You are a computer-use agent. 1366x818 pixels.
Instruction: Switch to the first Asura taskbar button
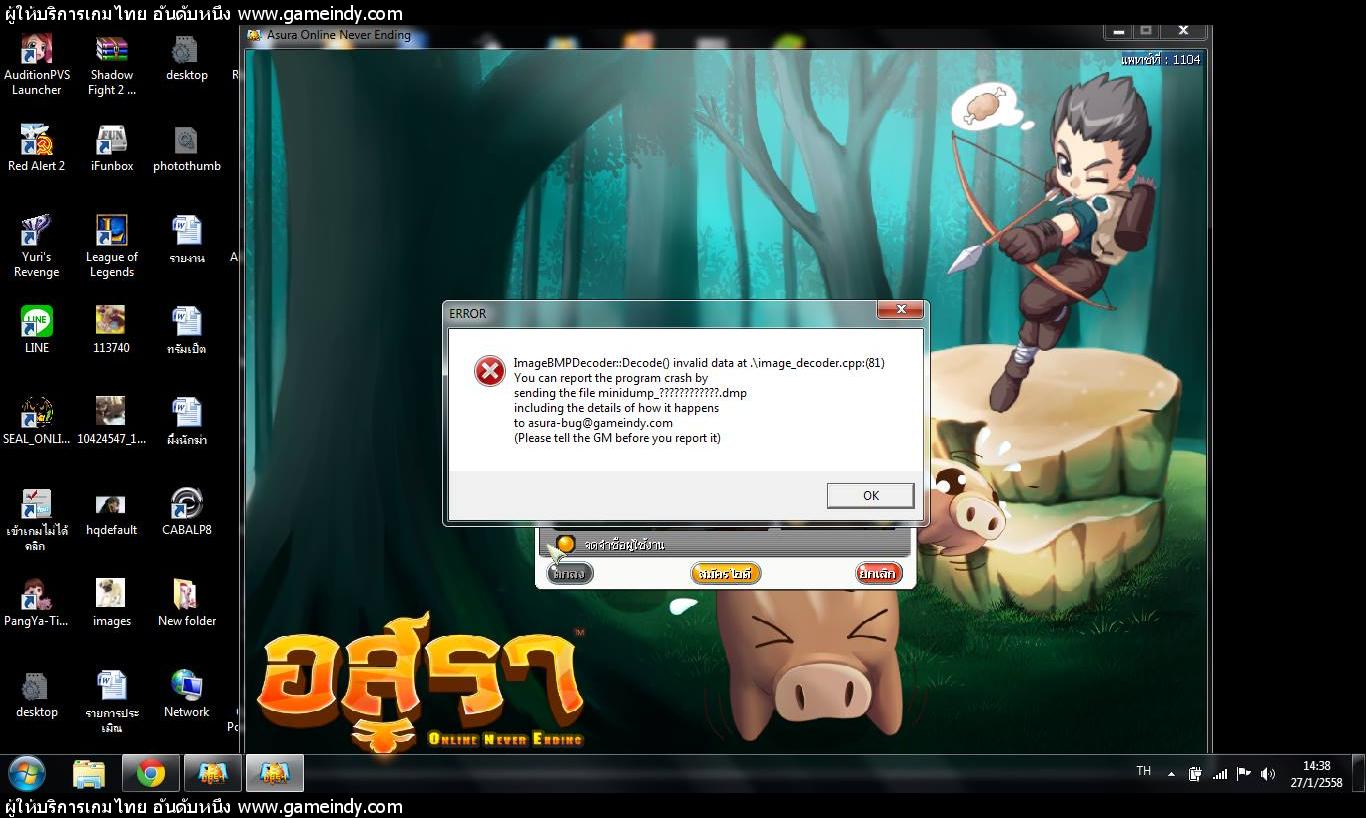pyautogui.click(x=213, y=773)
